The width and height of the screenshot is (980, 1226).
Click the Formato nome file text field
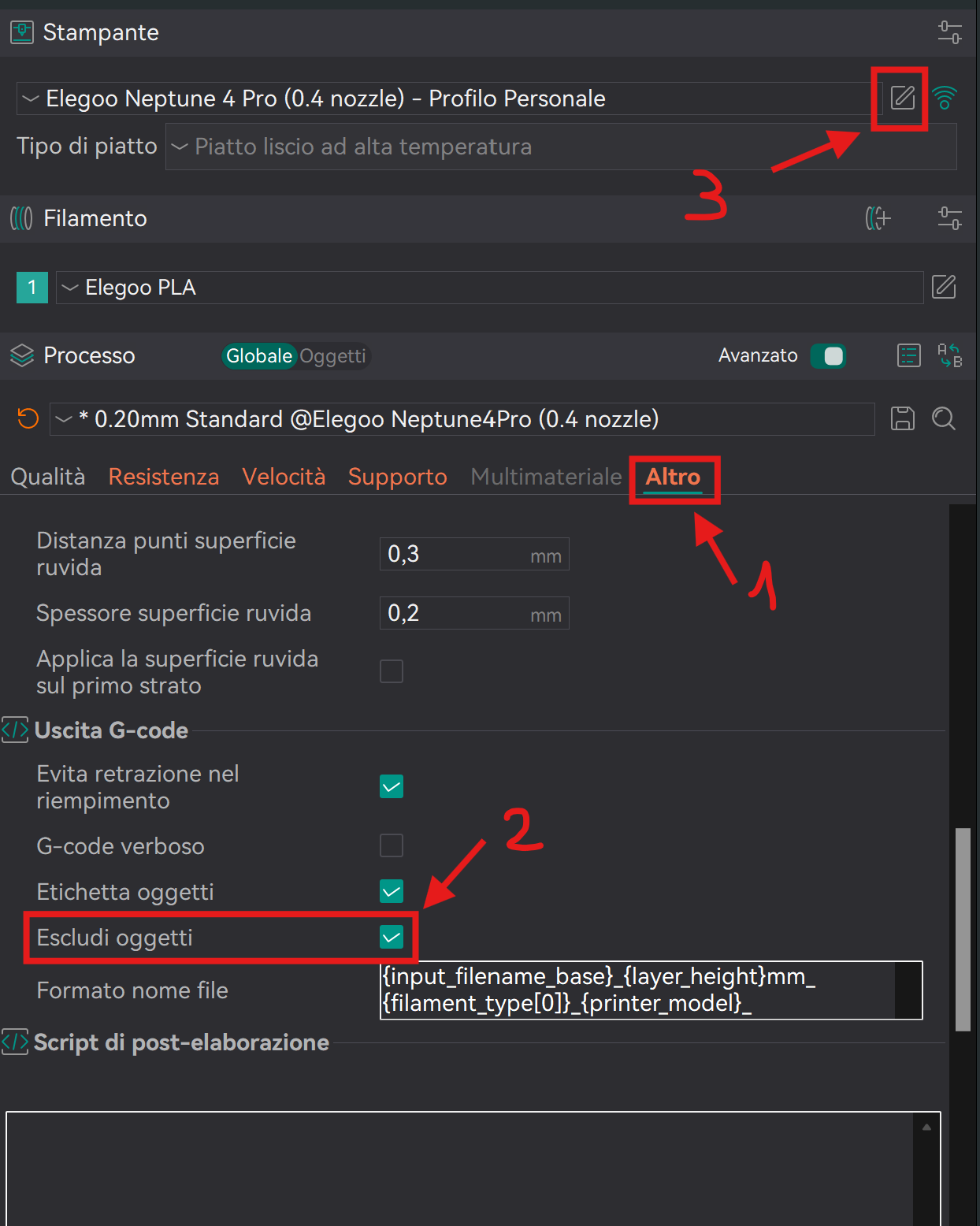coord(651,990)
